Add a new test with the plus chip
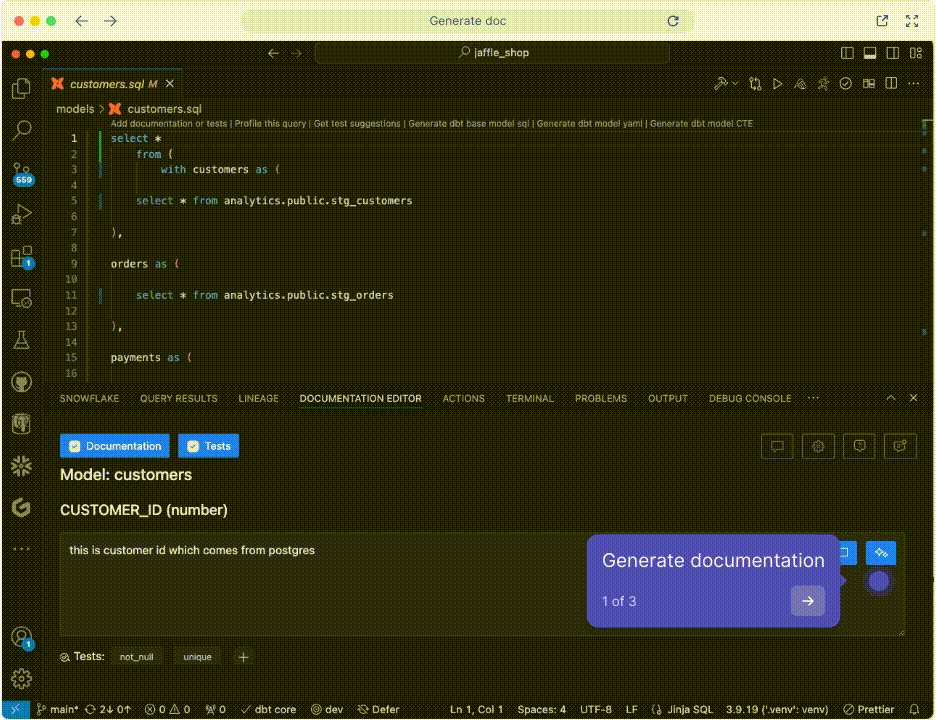Viewport: 936px width, 720px height. pyautogui.click(x=243, y=656)
